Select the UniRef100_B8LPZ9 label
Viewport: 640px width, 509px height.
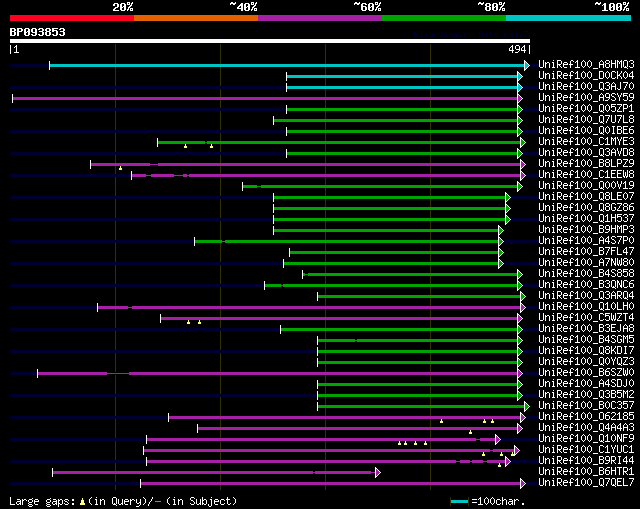point(586,164)
